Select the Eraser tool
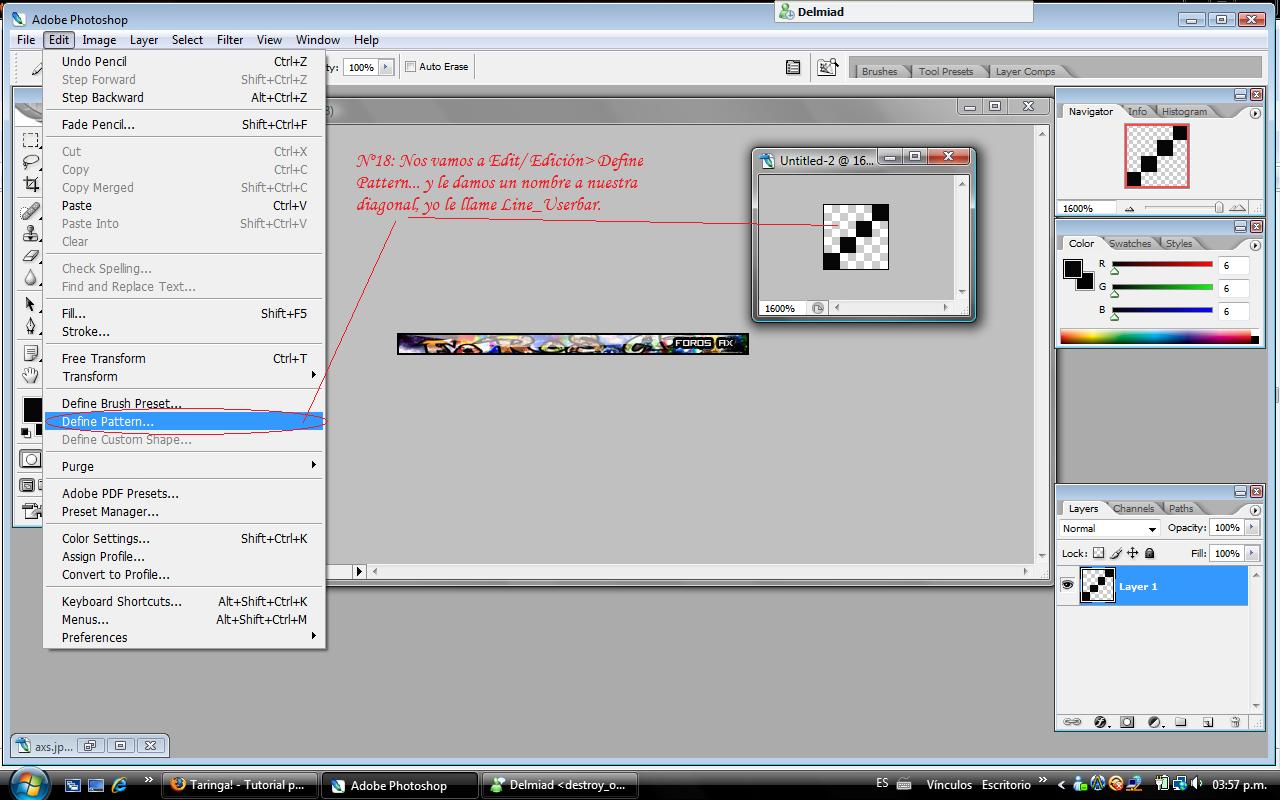1280x800 pixels. (x=30, y=256)
